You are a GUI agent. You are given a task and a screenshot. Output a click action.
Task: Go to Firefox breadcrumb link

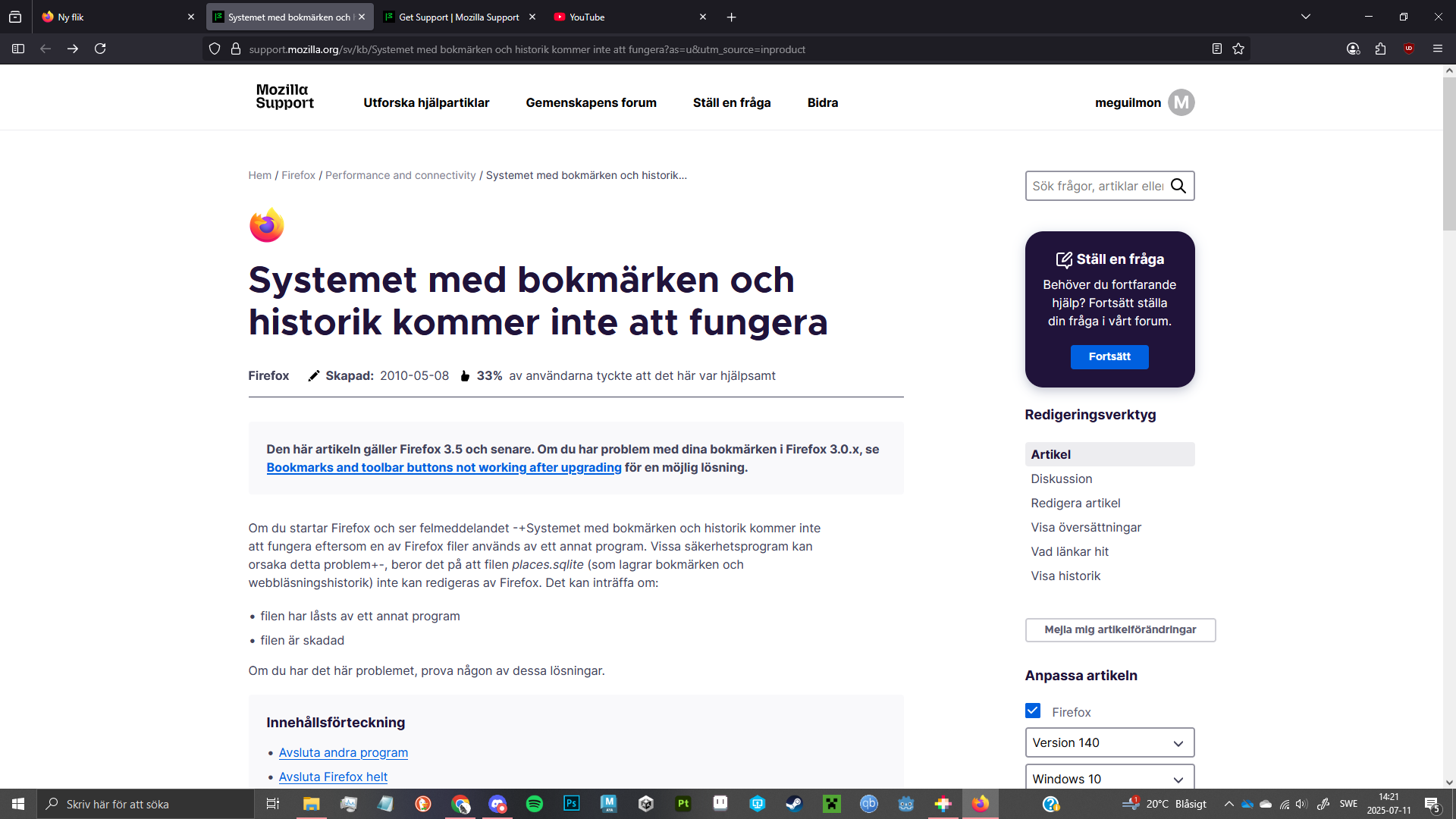coord(298,175)
